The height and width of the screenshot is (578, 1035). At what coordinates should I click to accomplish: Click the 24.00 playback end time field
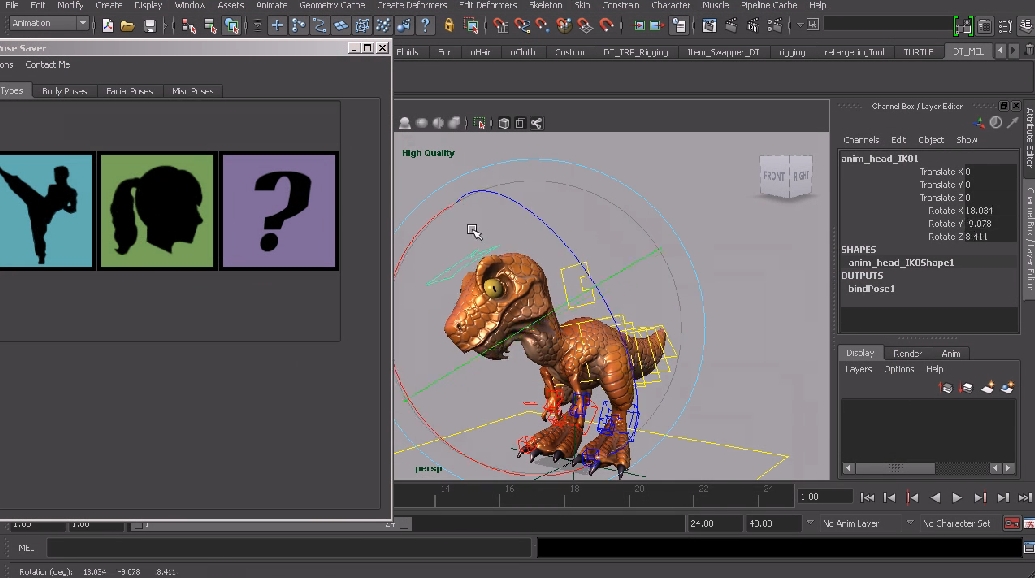pos(714,523)
